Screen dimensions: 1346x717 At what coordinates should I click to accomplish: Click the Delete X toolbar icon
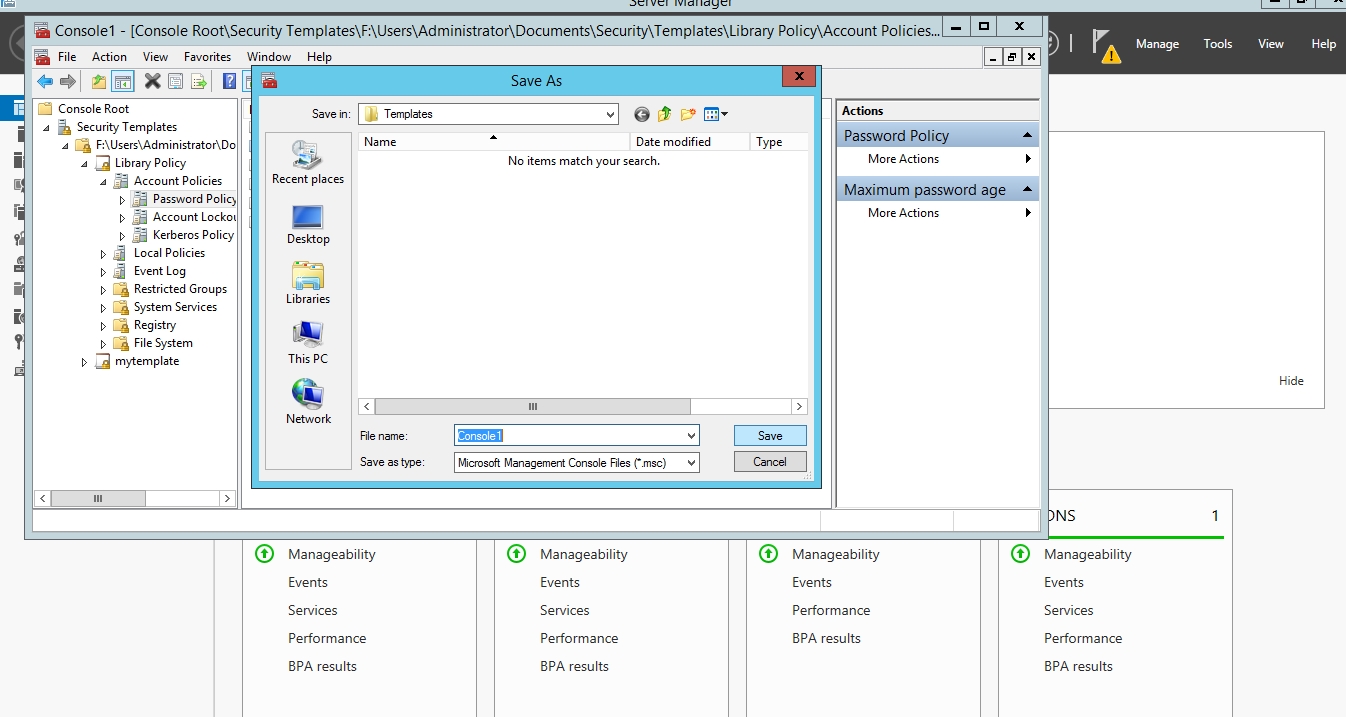point(152,81)
